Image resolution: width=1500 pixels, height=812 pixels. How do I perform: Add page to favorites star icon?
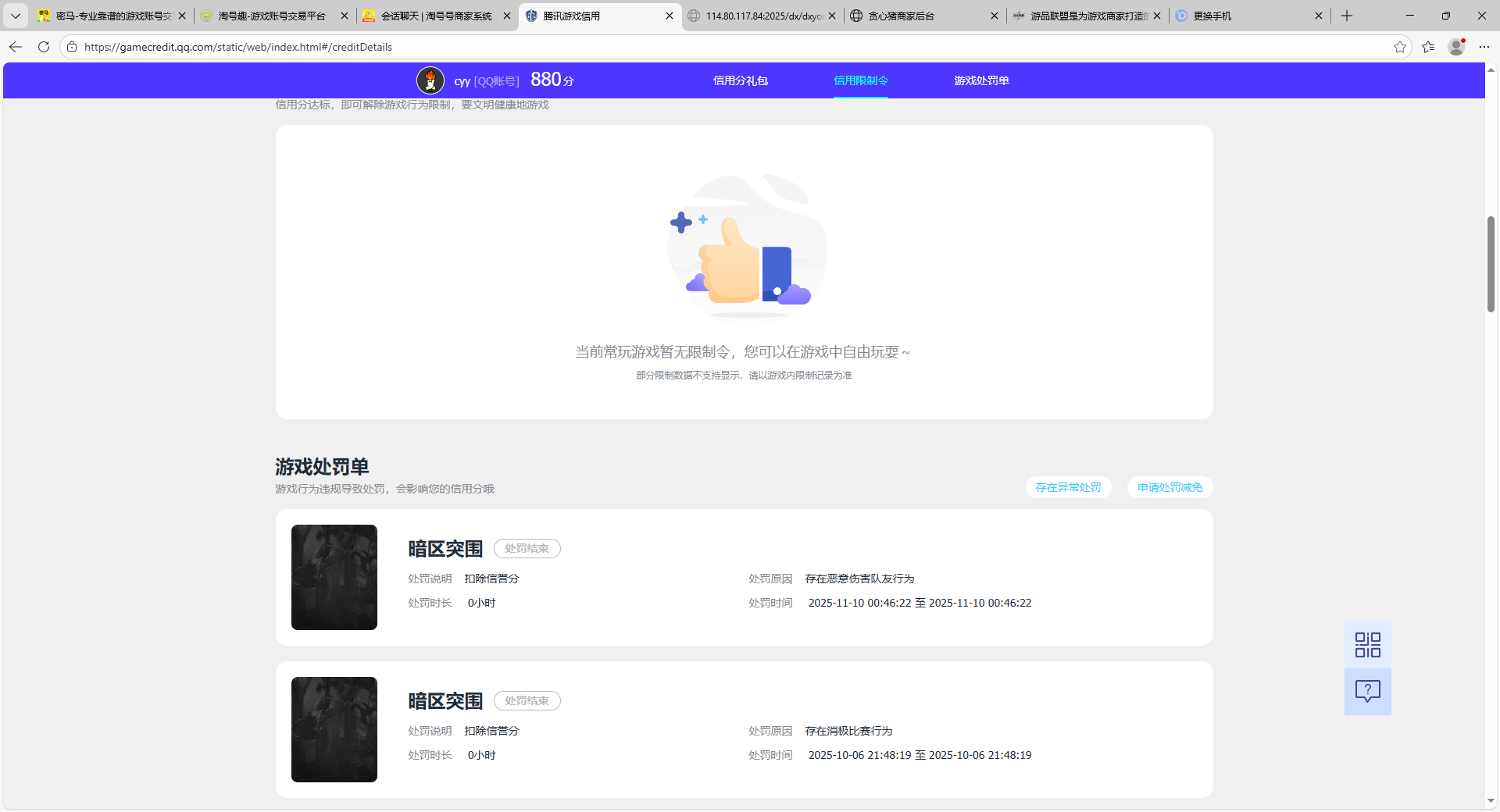pyautogui.click(x=1399, y=47)
